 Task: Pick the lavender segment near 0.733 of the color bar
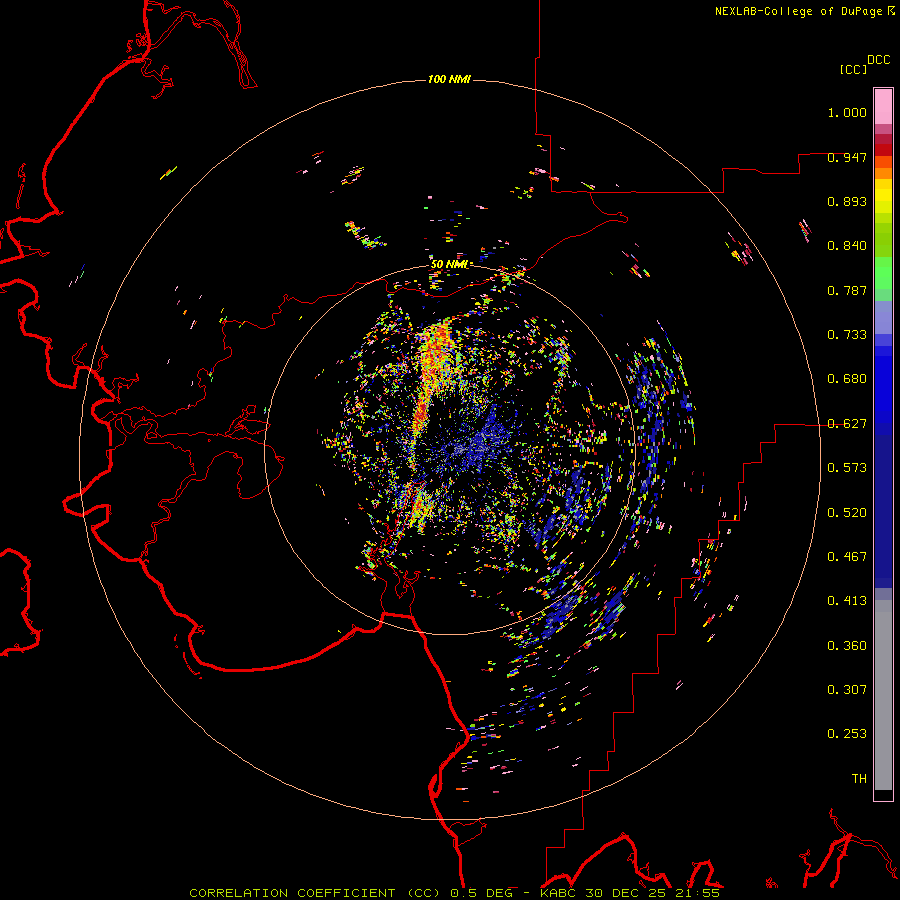883,318
